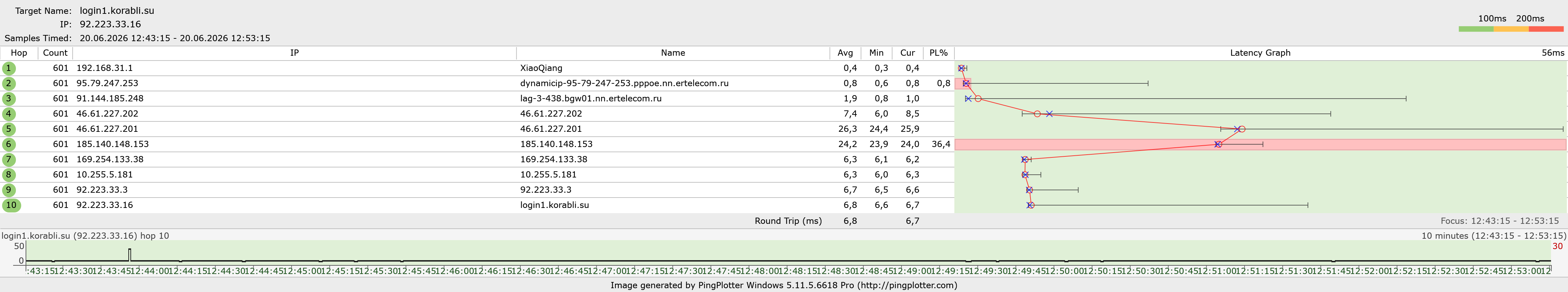
Task: Select hop 8 green number badge
Action: [9, 175]
